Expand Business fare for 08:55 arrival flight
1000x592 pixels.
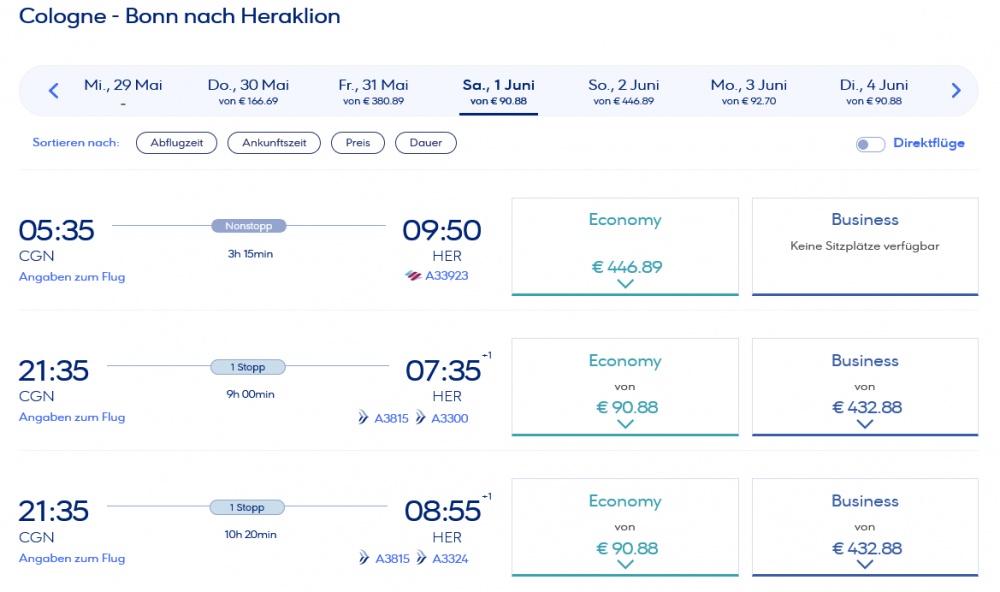865,564
